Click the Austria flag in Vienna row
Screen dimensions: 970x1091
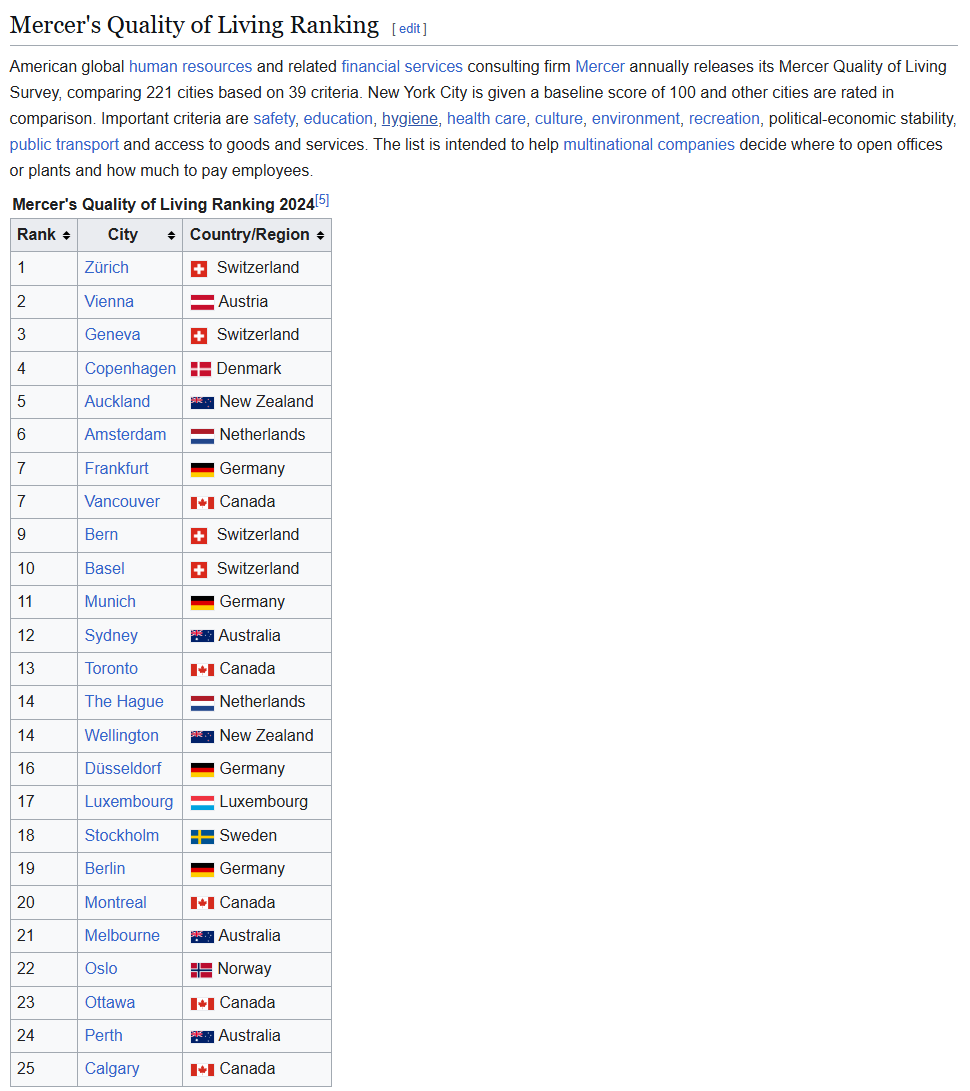point(202,303)
